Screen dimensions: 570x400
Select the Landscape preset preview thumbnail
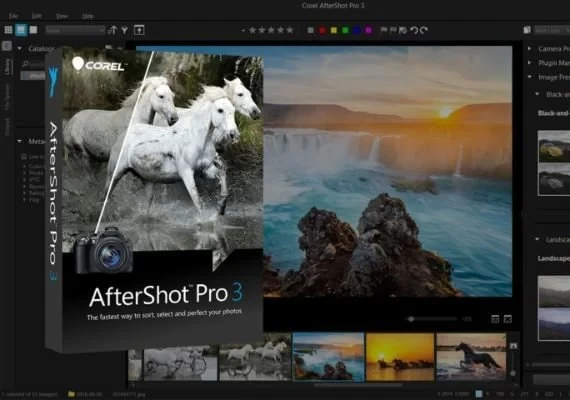coord(554,308)
